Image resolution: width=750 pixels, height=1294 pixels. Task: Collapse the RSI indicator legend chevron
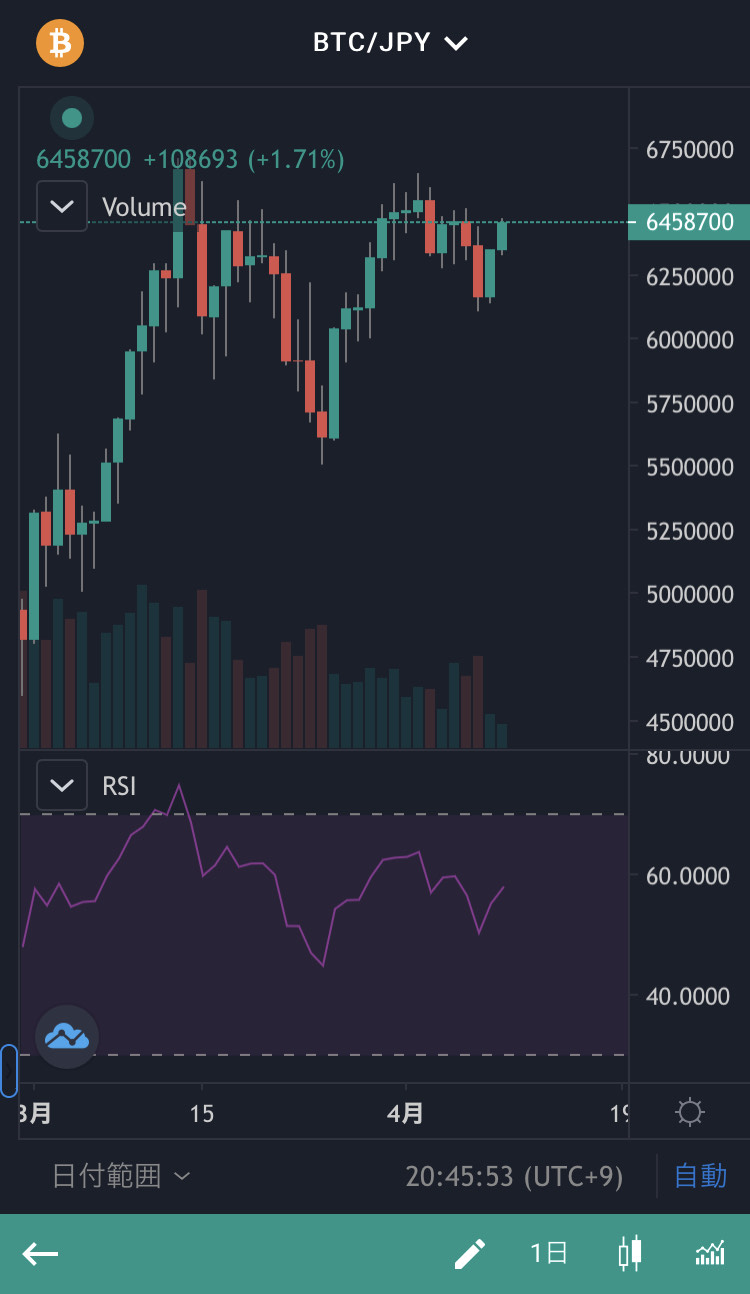[62, 785]
